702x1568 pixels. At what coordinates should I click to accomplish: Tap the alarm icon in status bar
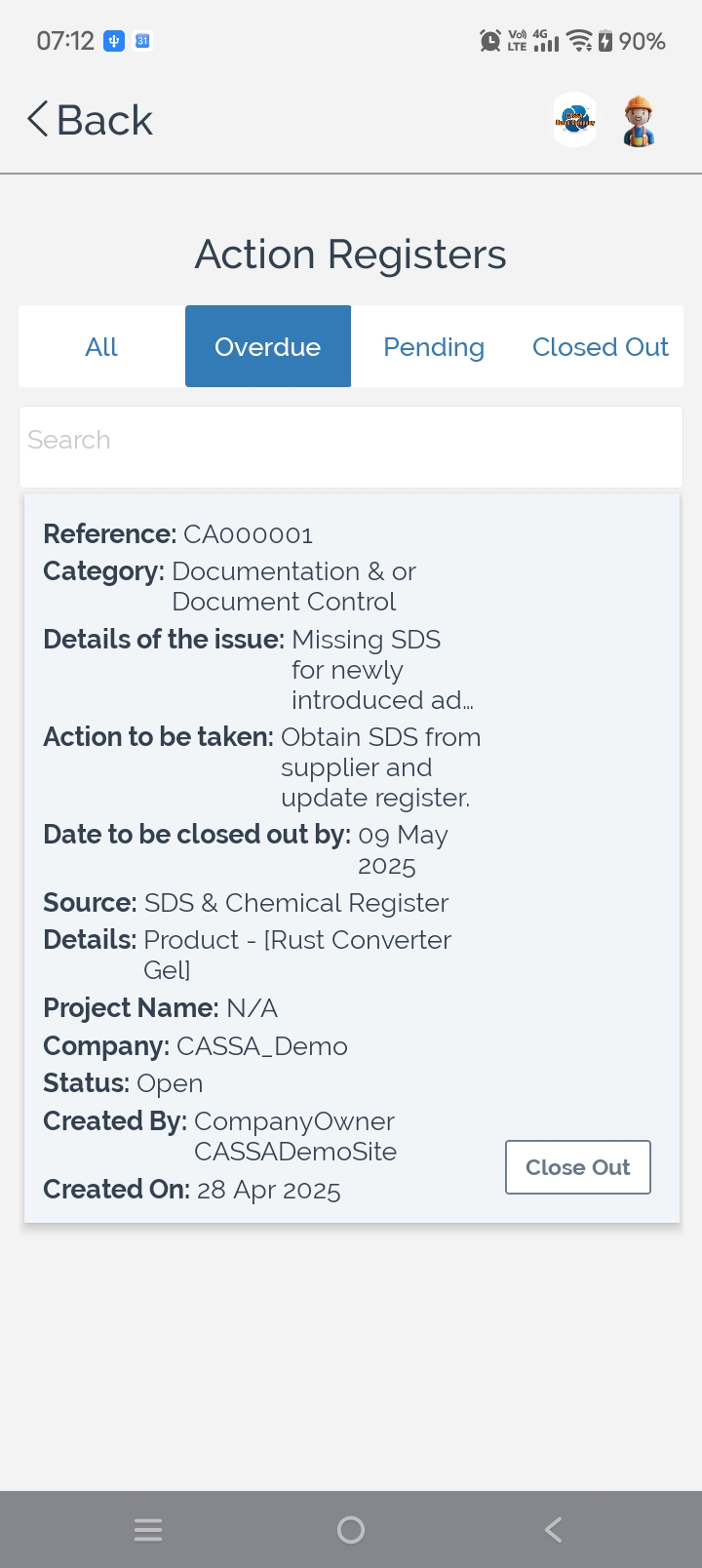(490, 41)
